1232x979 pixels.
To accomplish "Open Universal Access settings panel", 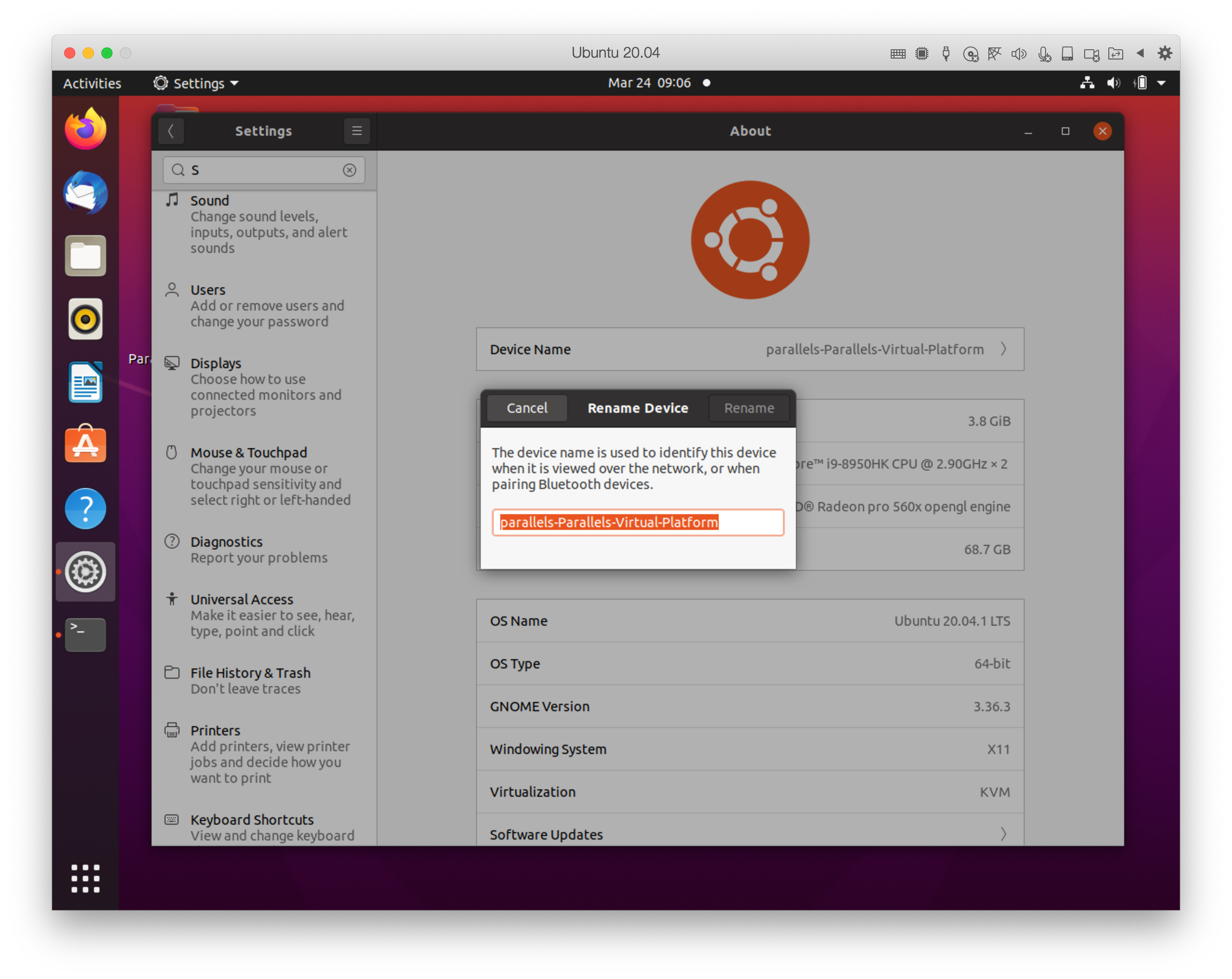I will (241, 600).
